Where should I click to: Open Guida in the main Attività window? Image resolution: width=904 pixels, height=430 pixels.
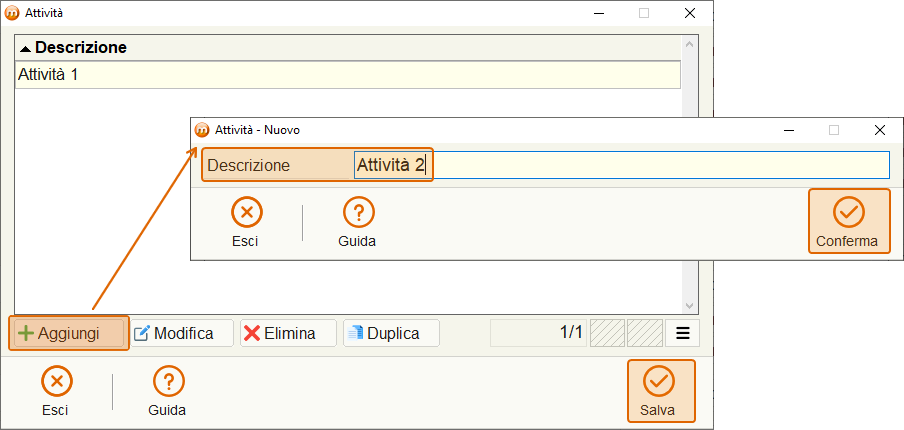tap(168, 391)
